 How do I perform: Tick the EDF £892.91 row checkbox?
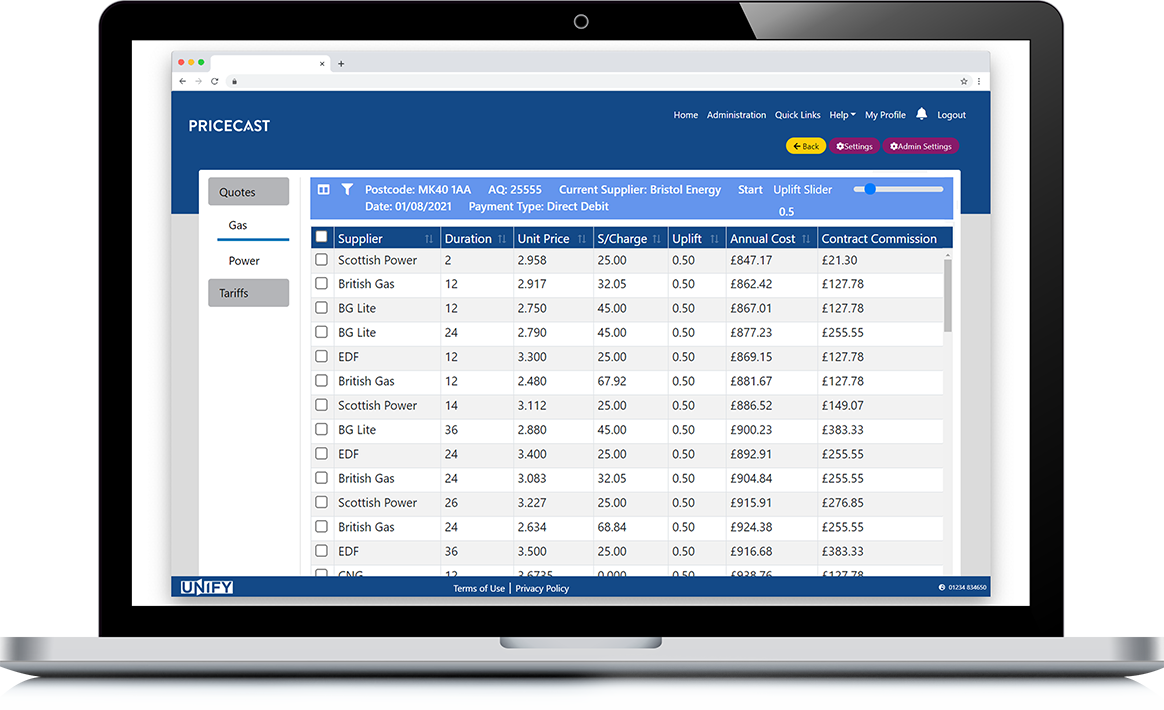(x=321, y=454)
